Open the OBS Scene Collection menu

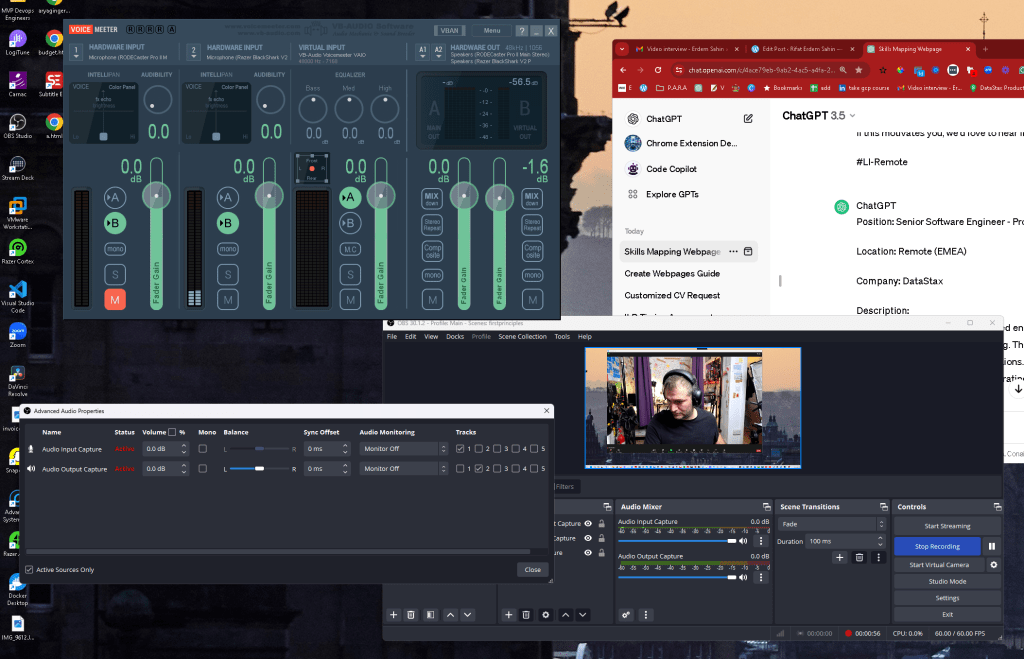(x=522, y=336)
